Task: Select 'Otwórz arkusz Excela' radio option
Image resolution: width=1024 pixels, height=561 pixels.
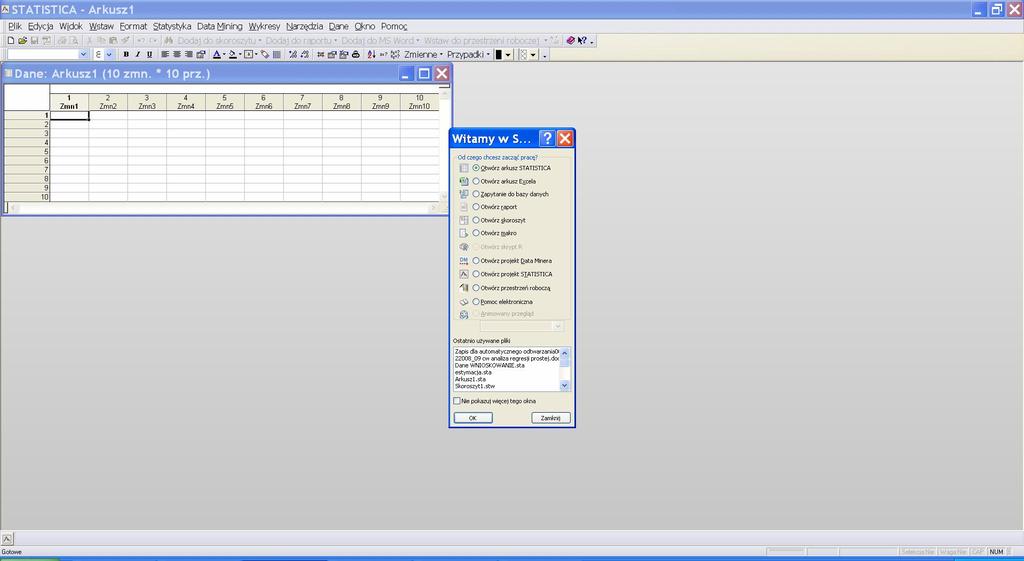Action: click(475, 181)
